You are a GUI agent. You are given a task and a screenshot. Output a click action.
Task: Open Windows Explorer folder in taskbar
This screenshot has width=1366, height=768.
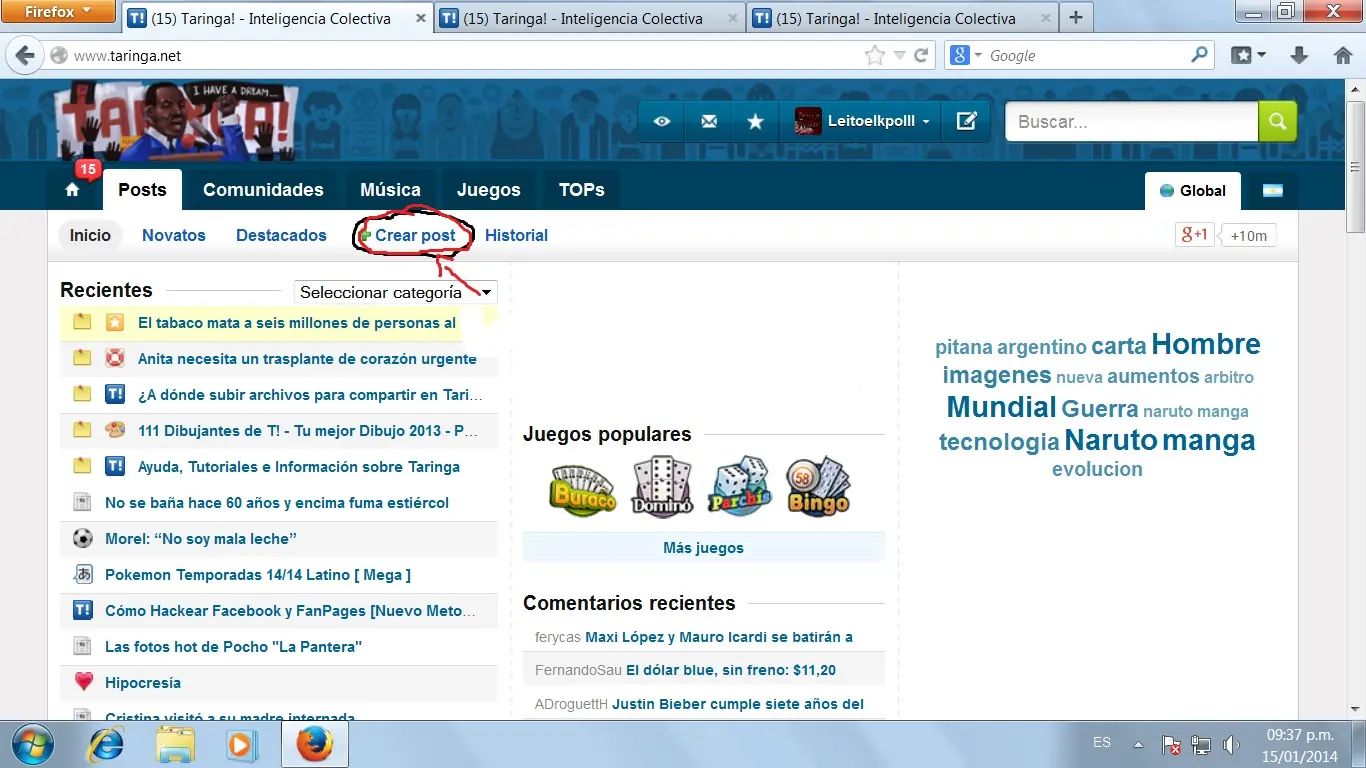tap(174, 745)
